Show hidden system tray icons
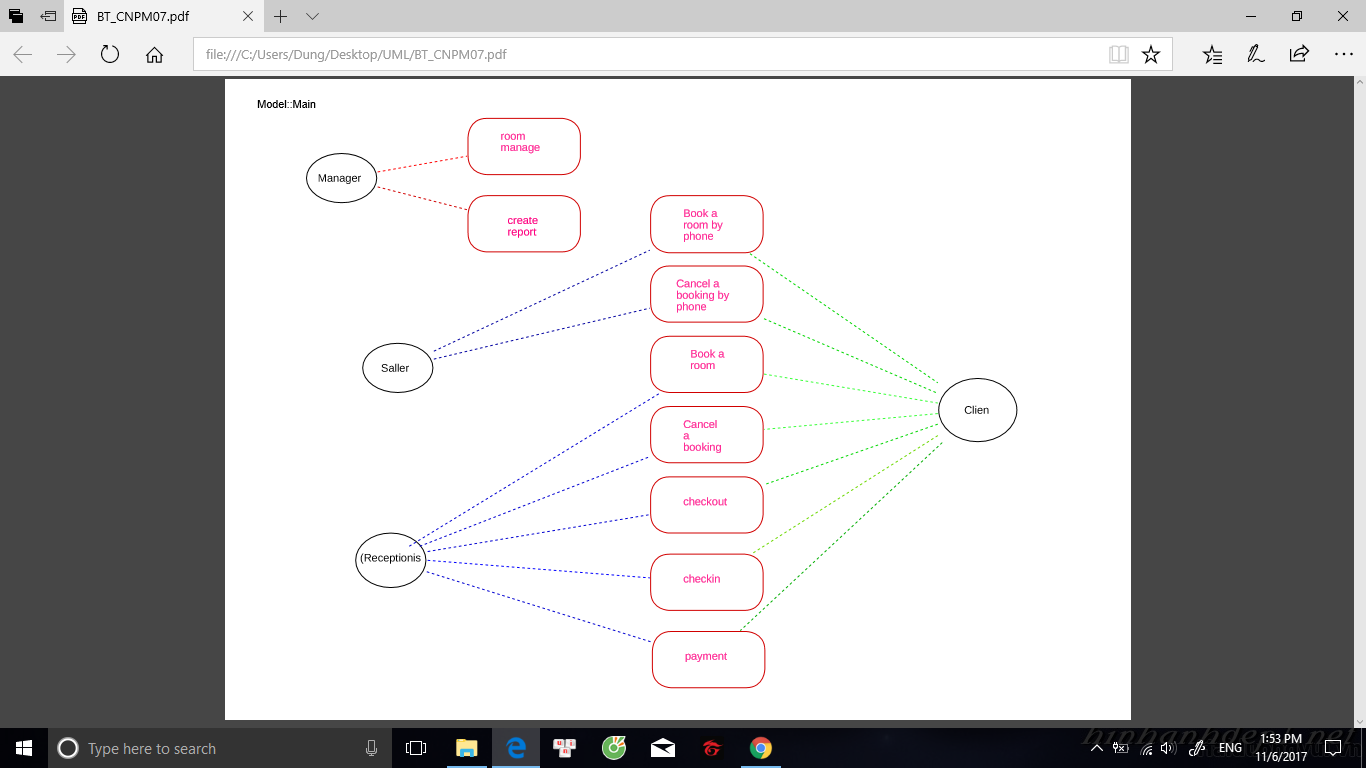Screen dimensions: 1366x768 [x=1097, y=748]
